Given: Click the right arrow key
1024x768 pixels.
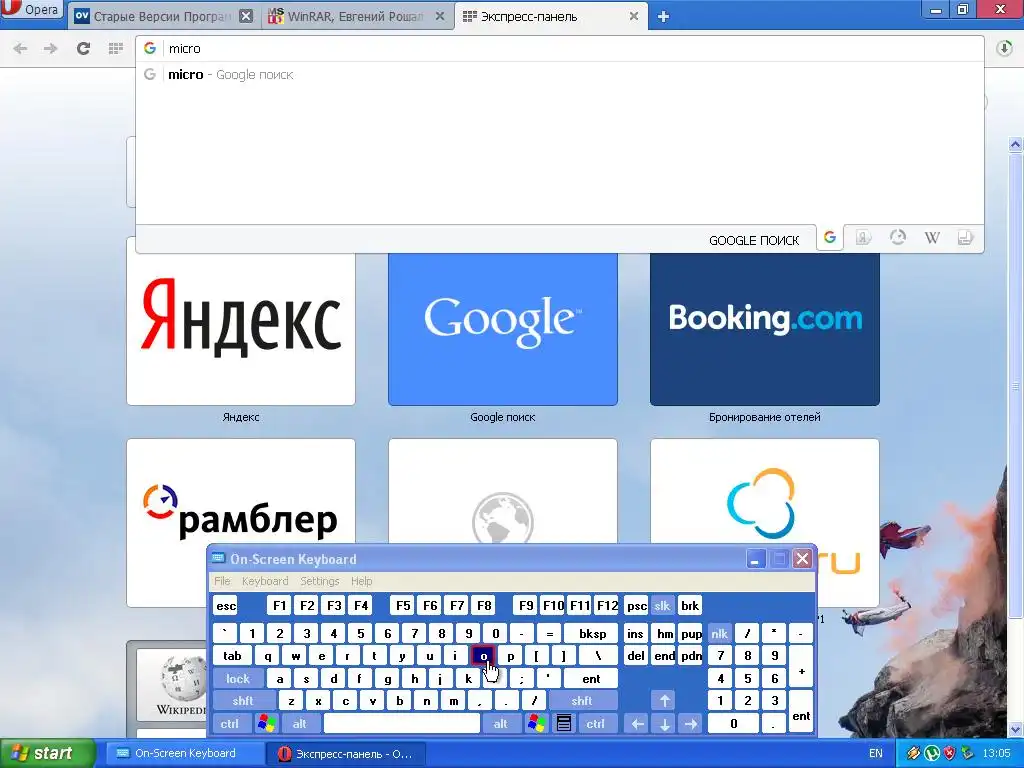Looking at the screenshot, I should point(691,724).
